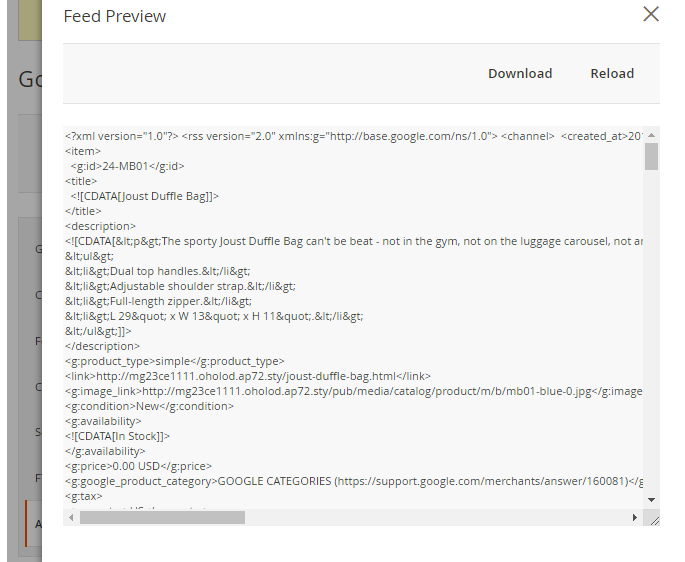Click the horizontal scrollbar right arrow
Screen dimensions: 685x562
634,517
